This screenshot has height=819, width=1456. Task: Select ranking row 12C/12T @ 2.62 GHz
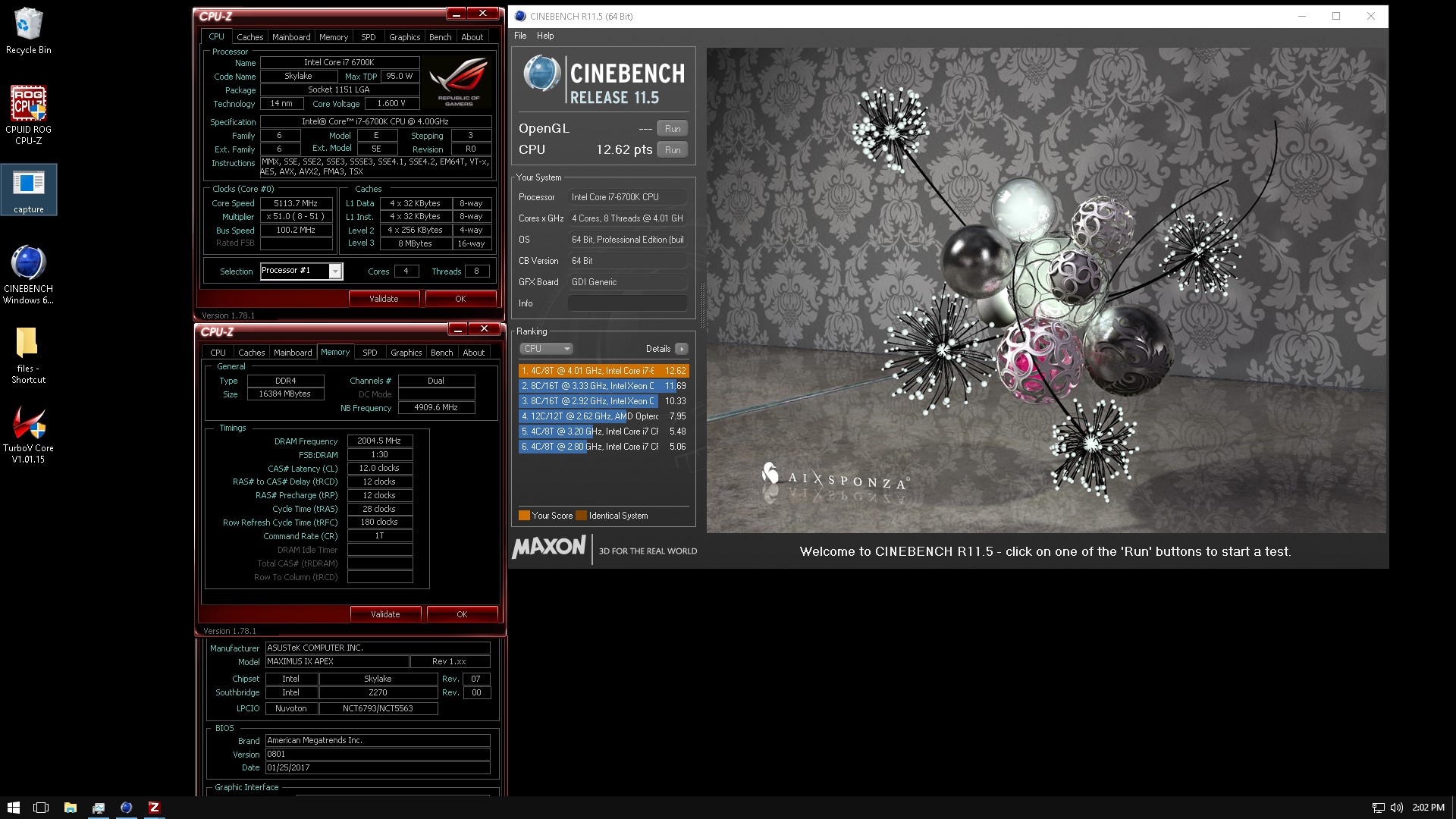pyautogui.click(x=604, y=416)
